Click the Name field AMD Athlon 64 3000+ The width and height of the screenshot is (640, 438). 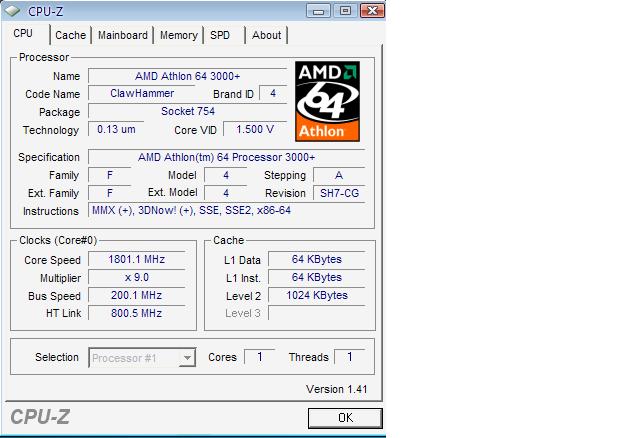point(188,76)
